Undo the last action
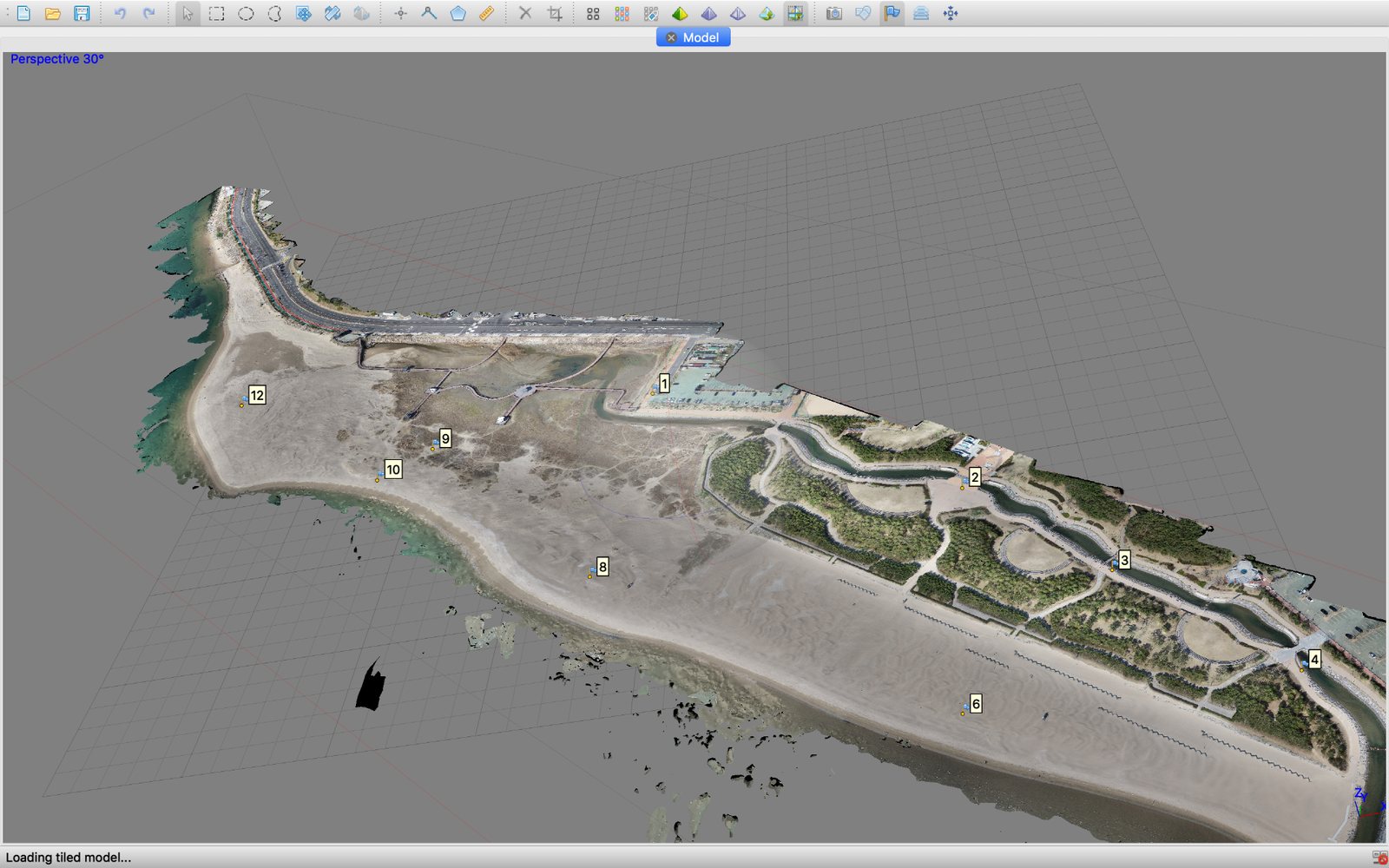The height and width of the screenshot is (868, 1389). click(120, 13)
